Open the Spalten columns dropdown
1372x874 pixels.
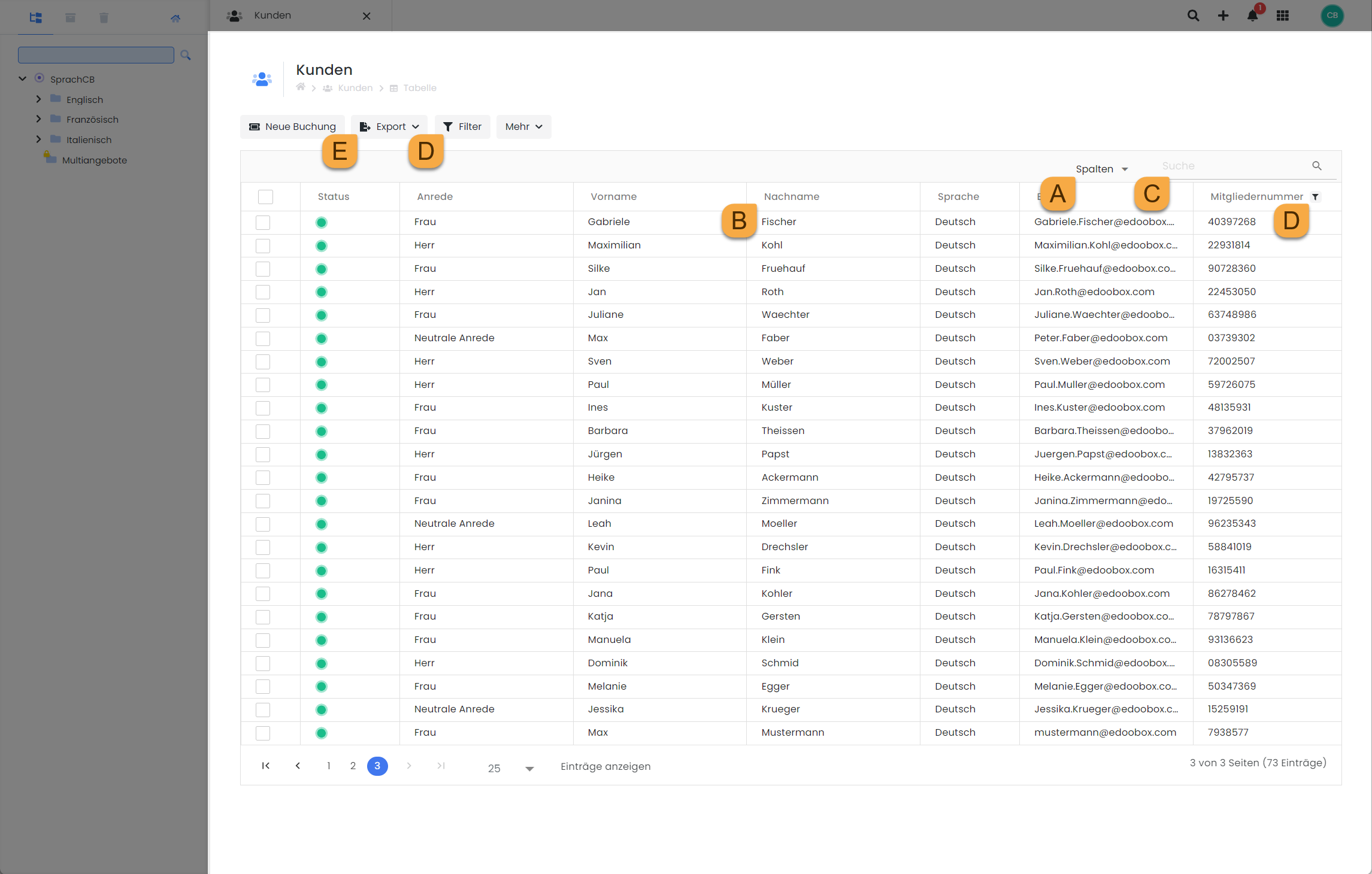(1101, 169)
